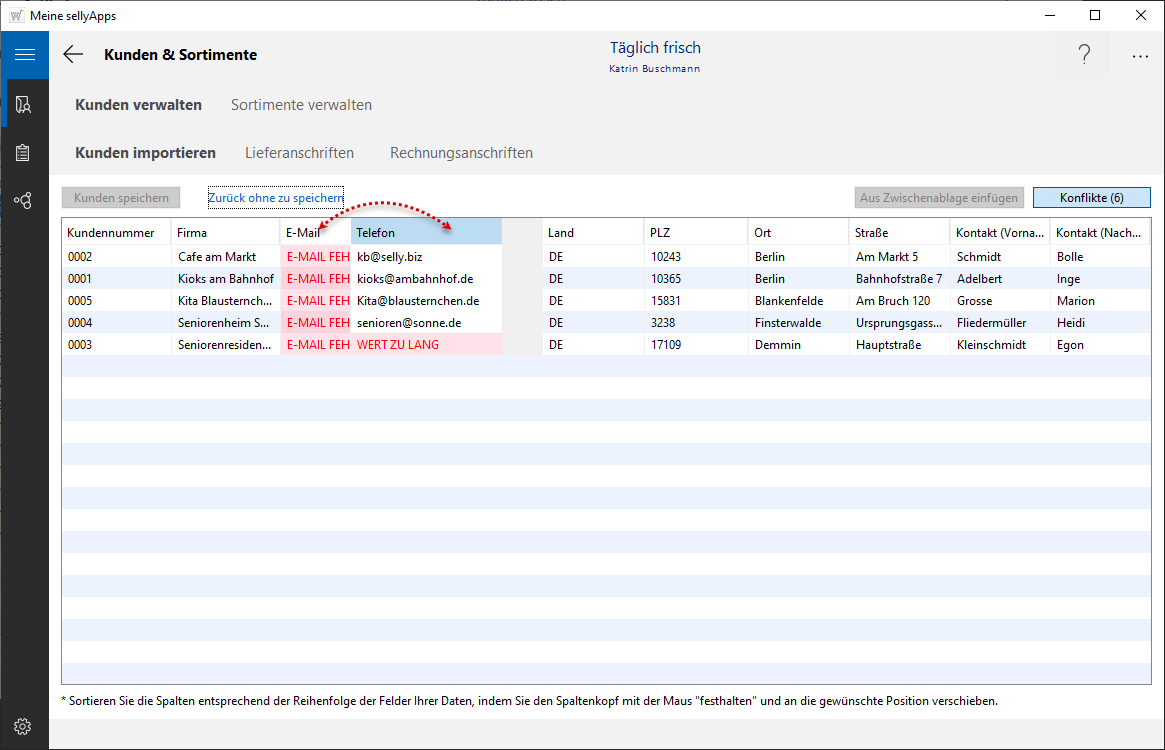Open the customers and assortments sidebar icon
The width and height of the screenshot is (1165, 750).
pyautogui.click(x=24, y=104)
